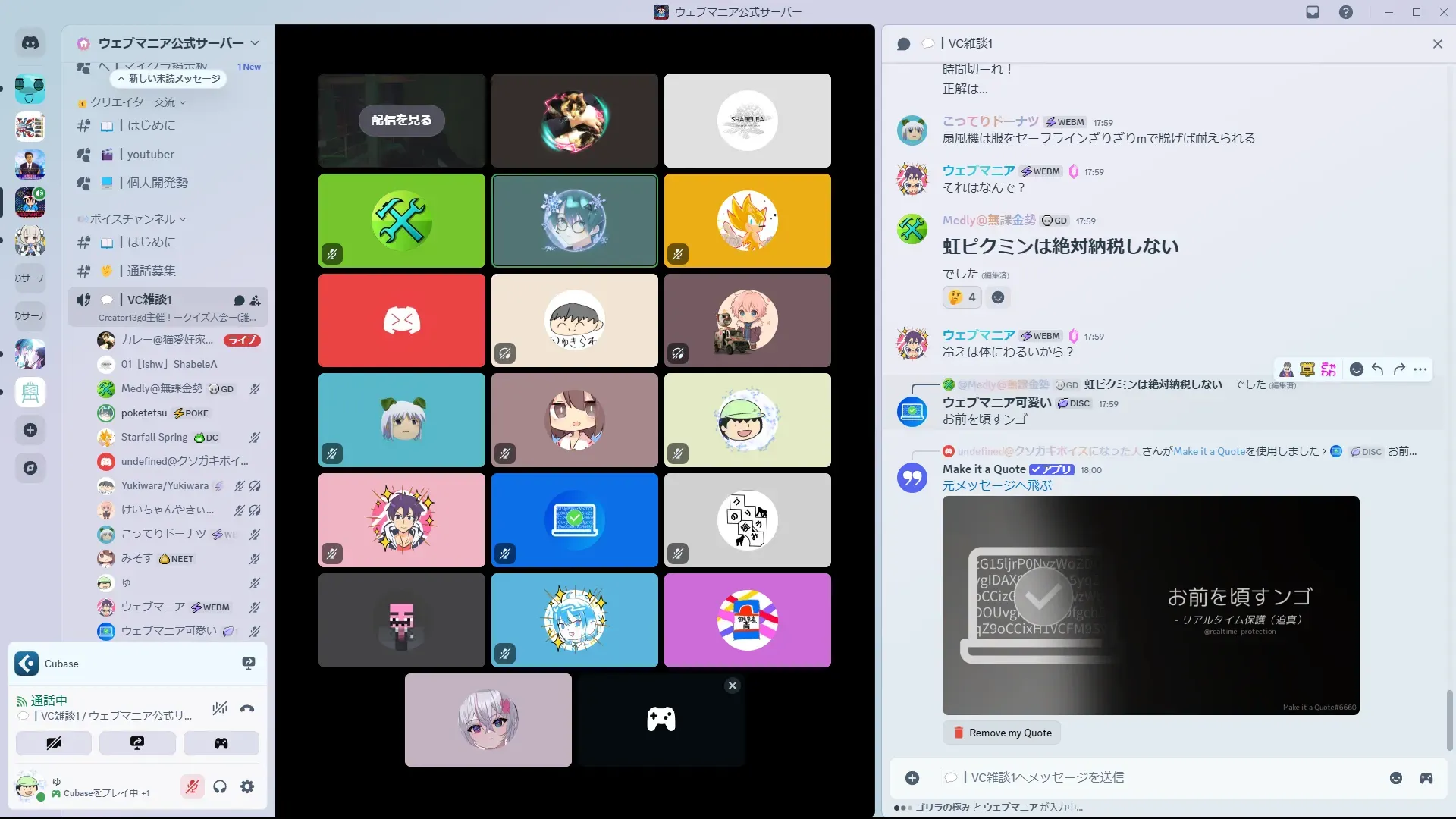Open the 通話募集 channel

[x=151, y=271]
